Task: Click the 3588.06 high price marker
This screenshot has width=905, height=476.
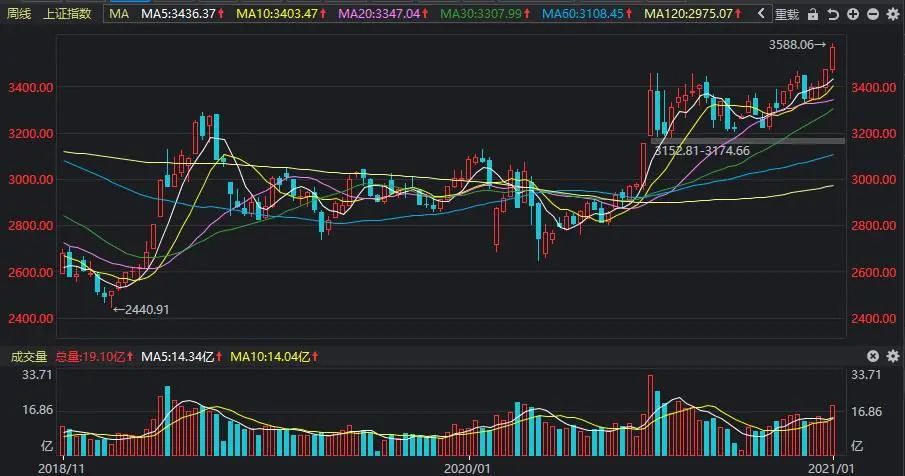Action: 797,44
